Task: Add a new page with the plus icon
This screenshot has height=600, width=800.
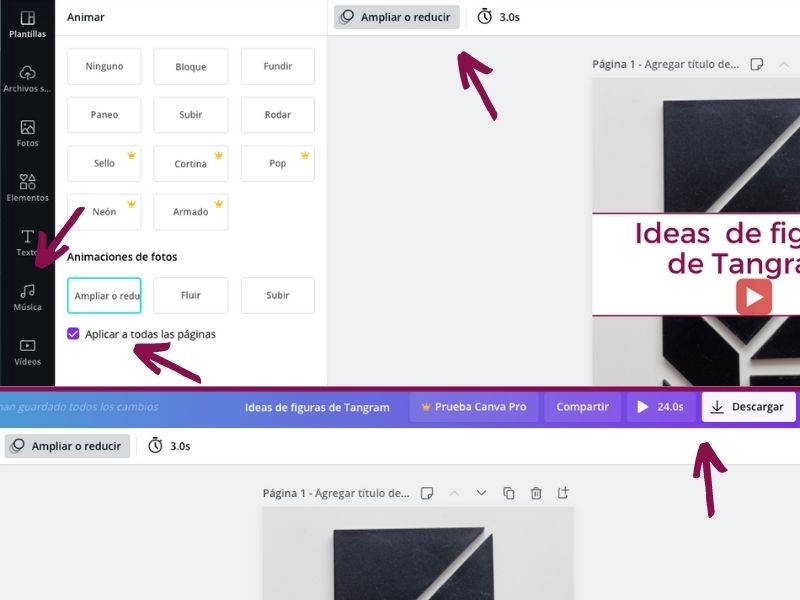Action: click(x=562, y=492)
